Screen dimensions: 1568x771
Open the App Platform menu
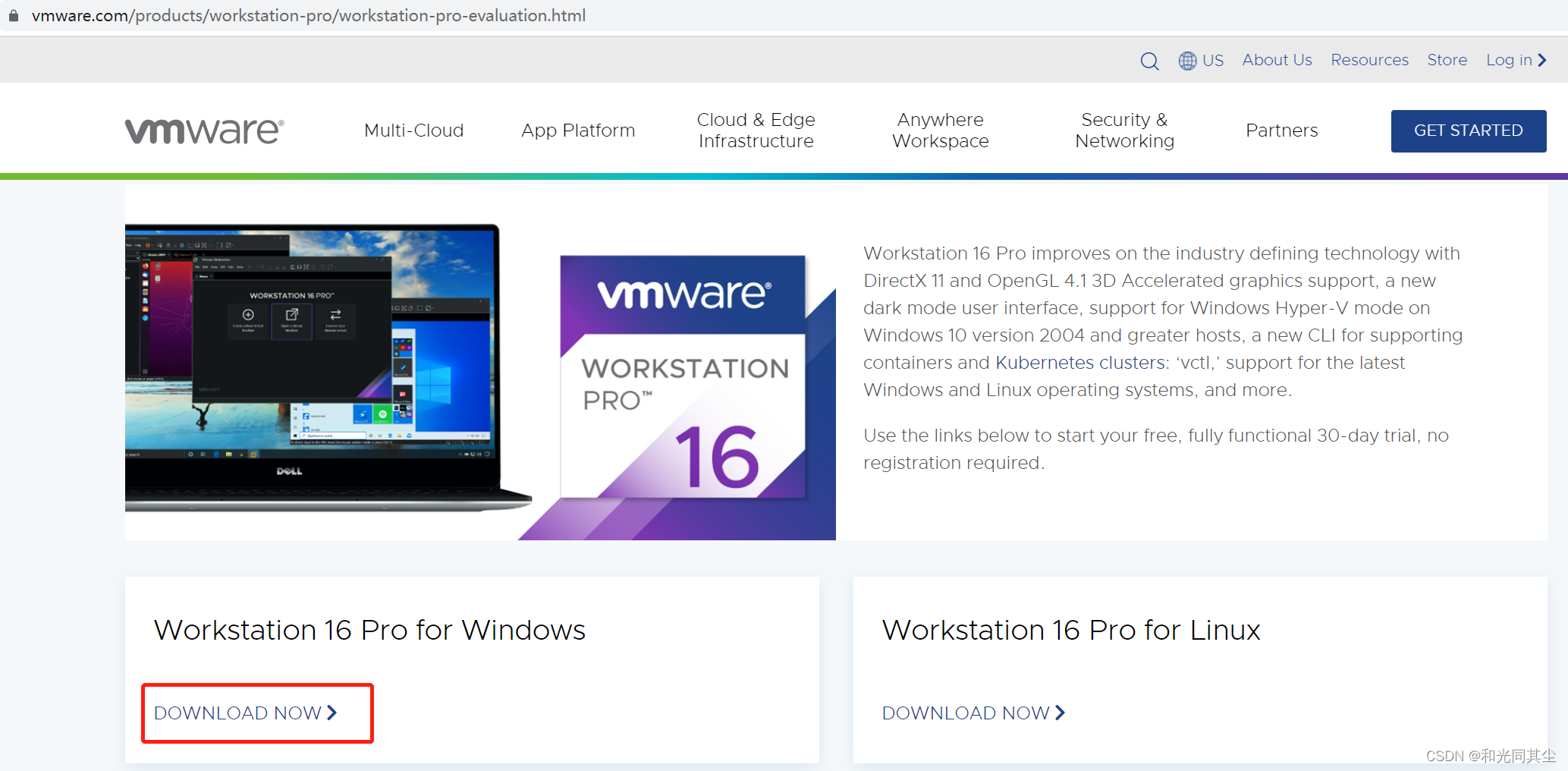tap(578, 131)
